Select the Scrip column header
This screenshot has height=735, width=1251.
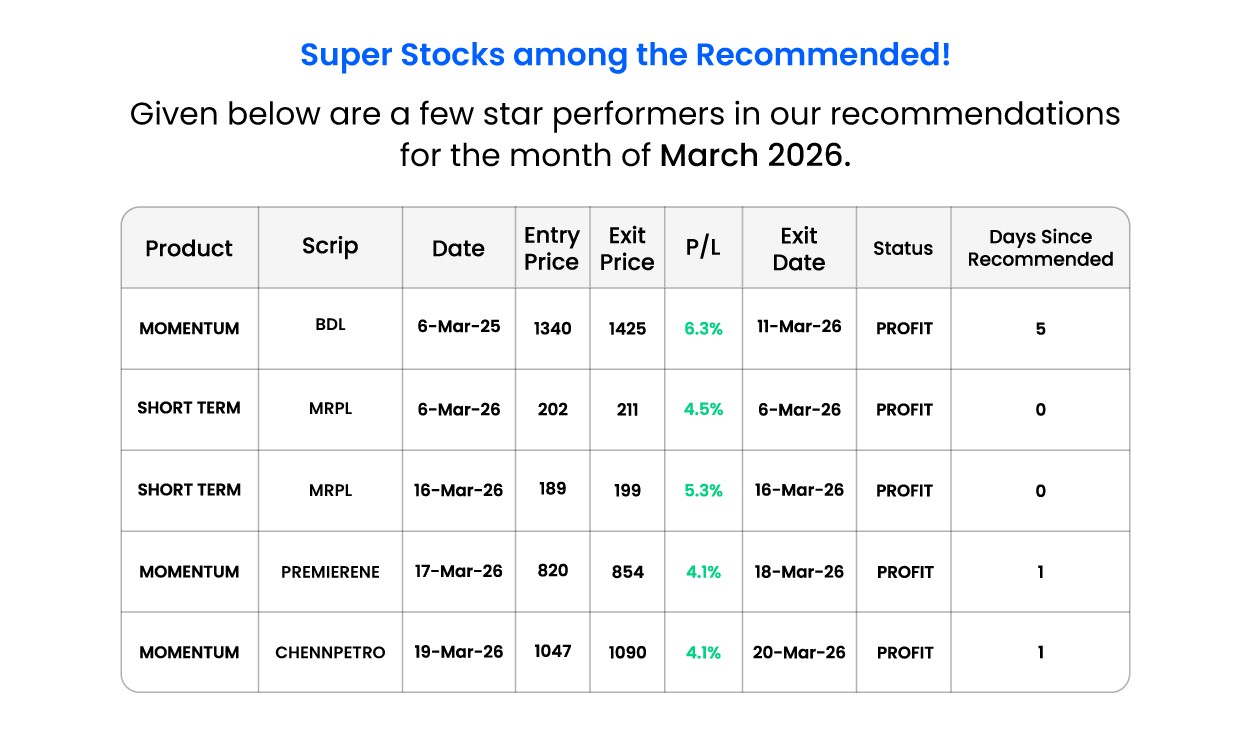330,246
